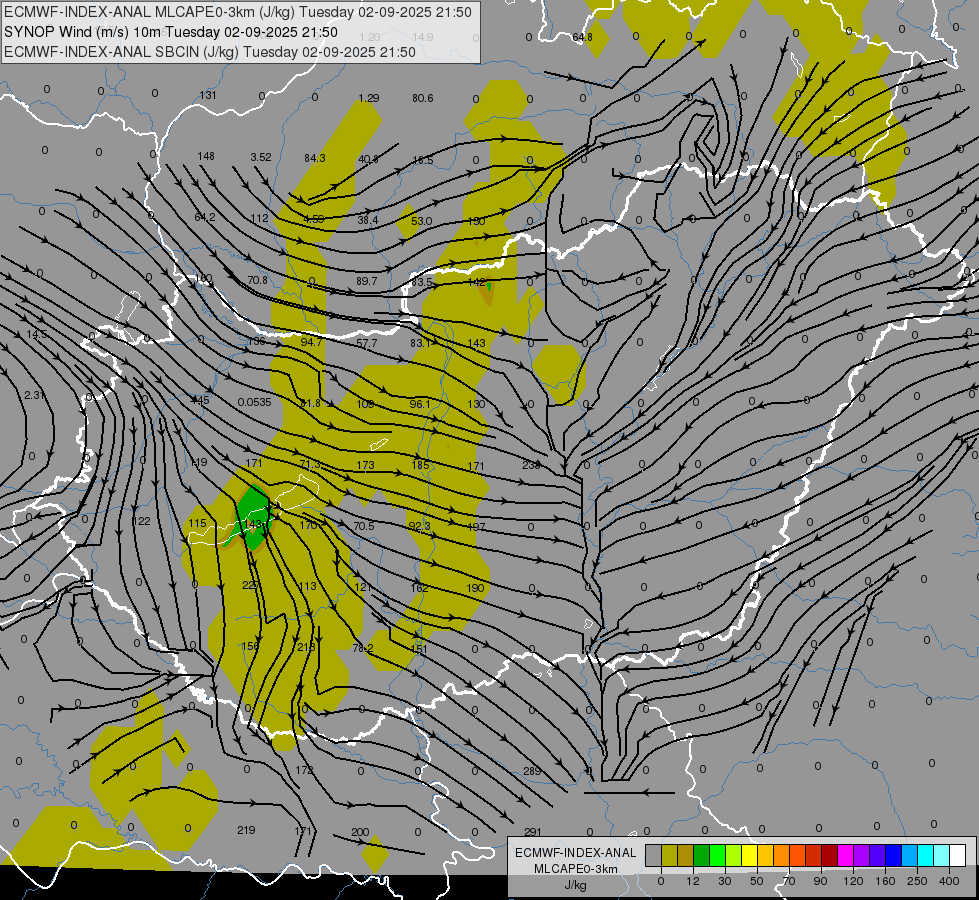Click the map value 197

point(476,527)
